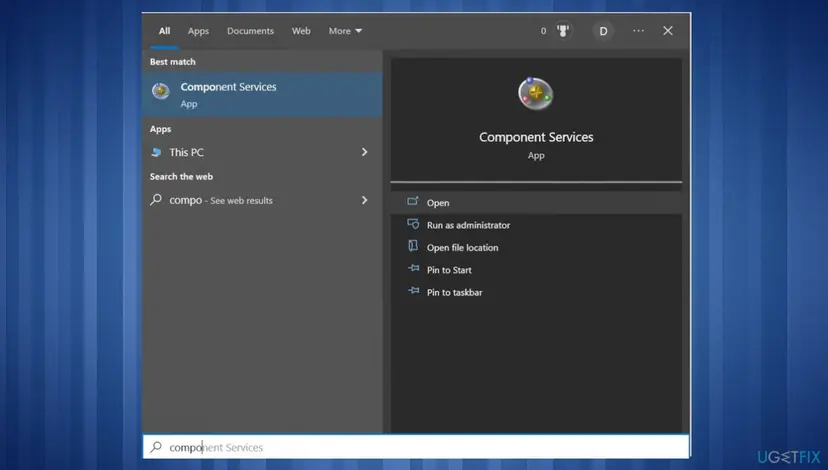
Task: Click the rewards points count 0
Action: tap(543, 31)
